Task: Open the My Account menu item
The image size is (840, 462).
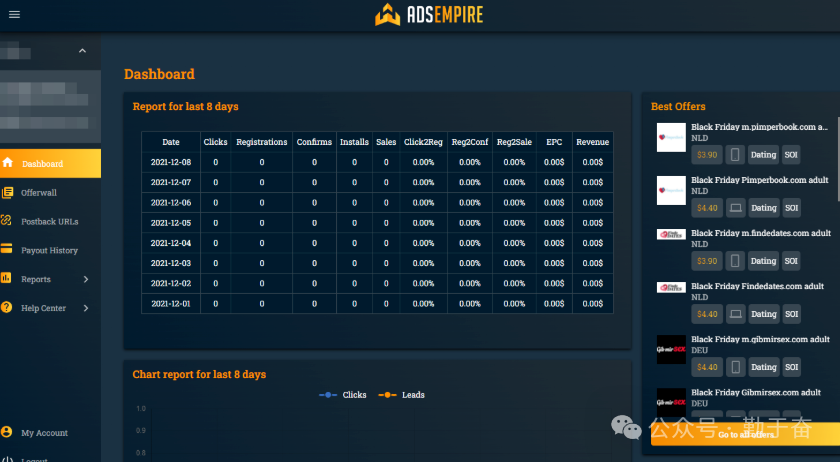Action: [50, 433]
